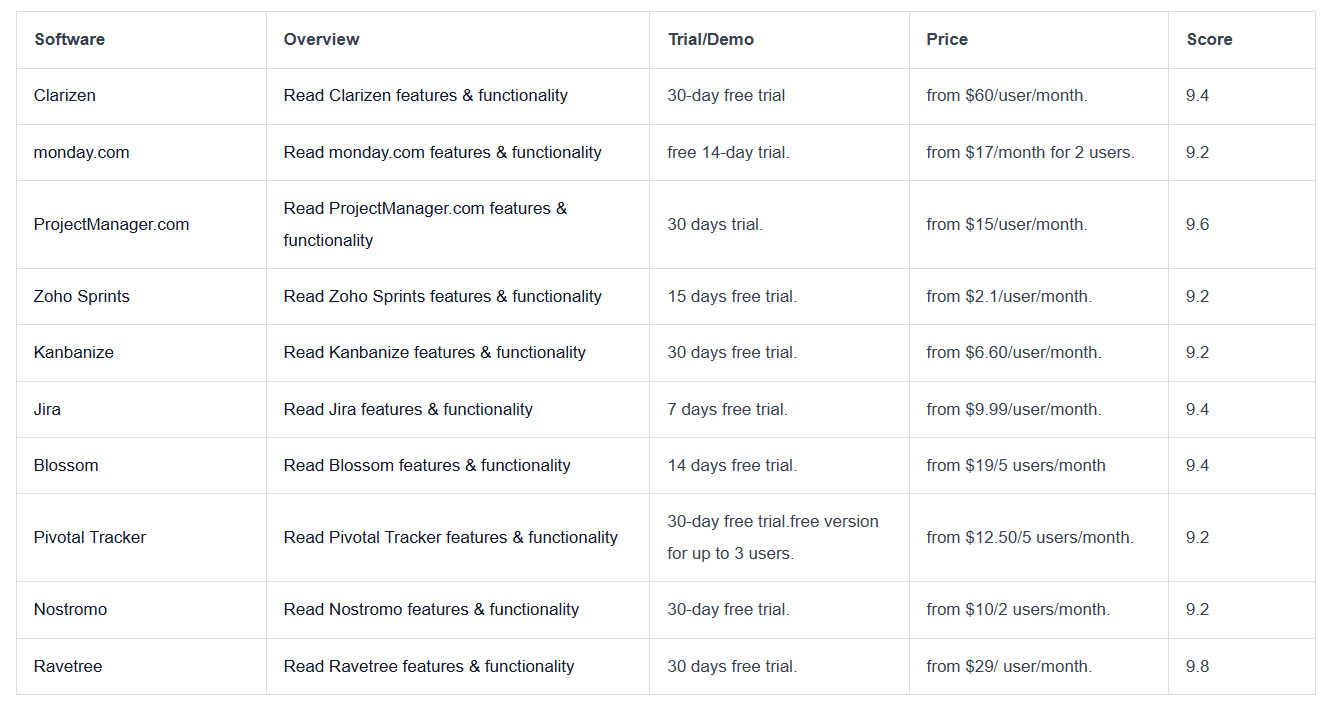Open Read Clarizen features & functionality link
This screenshot has height=710, width=1337.
(425, 96)
